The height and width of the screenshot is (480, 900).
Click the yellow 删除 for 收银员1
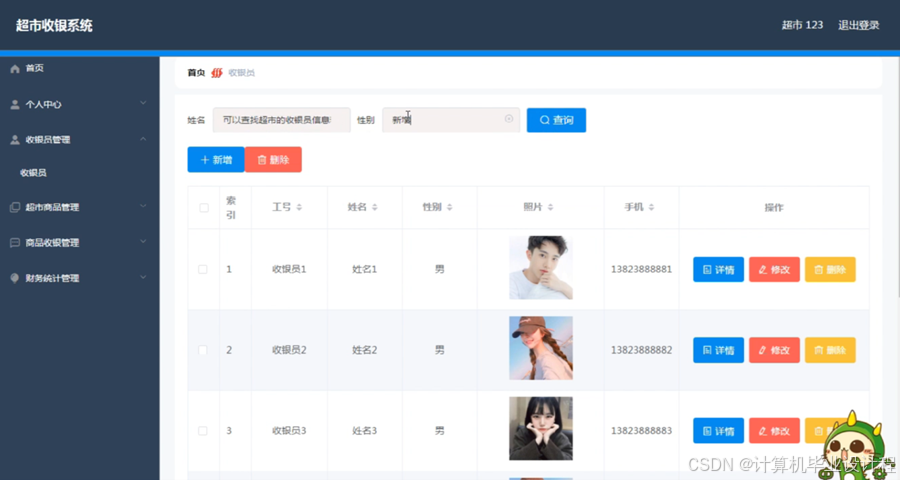pos(830,269)
